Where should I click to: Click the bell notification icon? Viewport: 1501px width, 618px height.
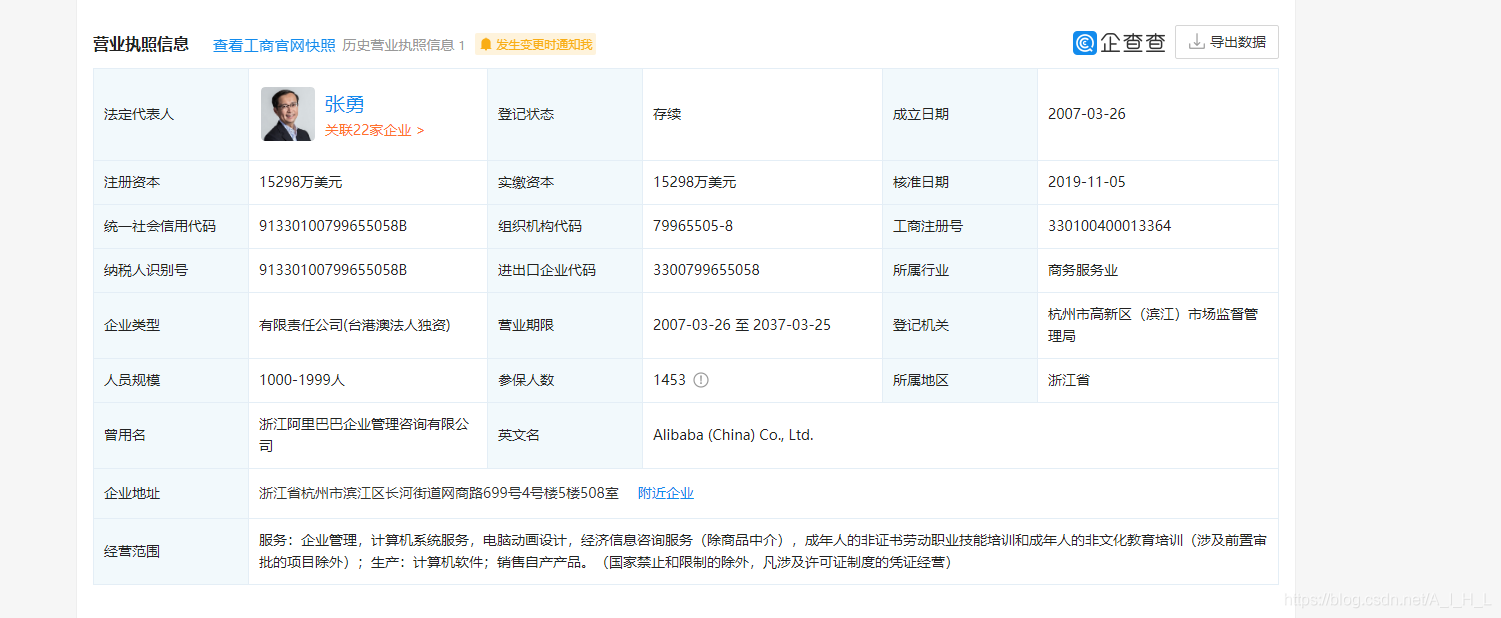[x=486, y=44]
